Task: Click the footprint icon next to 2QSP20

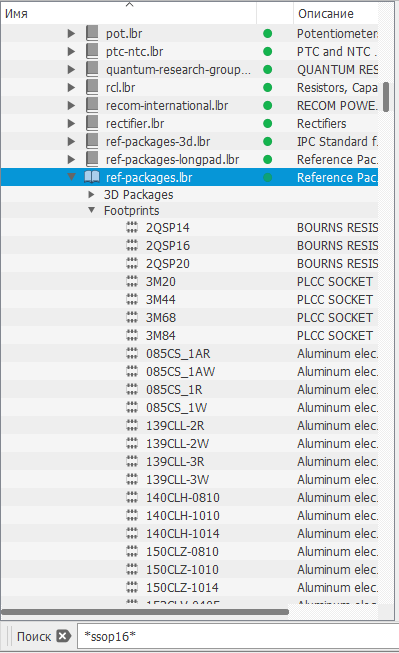Action: pos(132,263)
